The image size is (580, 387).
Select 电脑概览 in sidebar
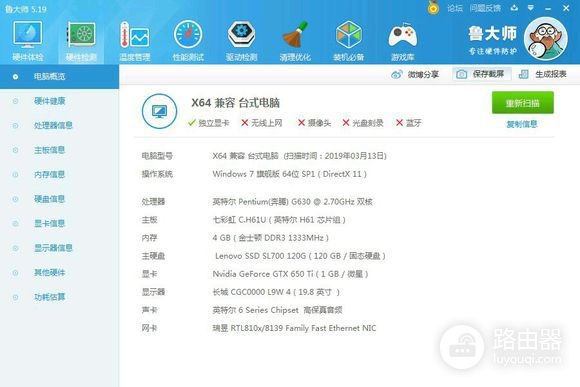(59, 77)
